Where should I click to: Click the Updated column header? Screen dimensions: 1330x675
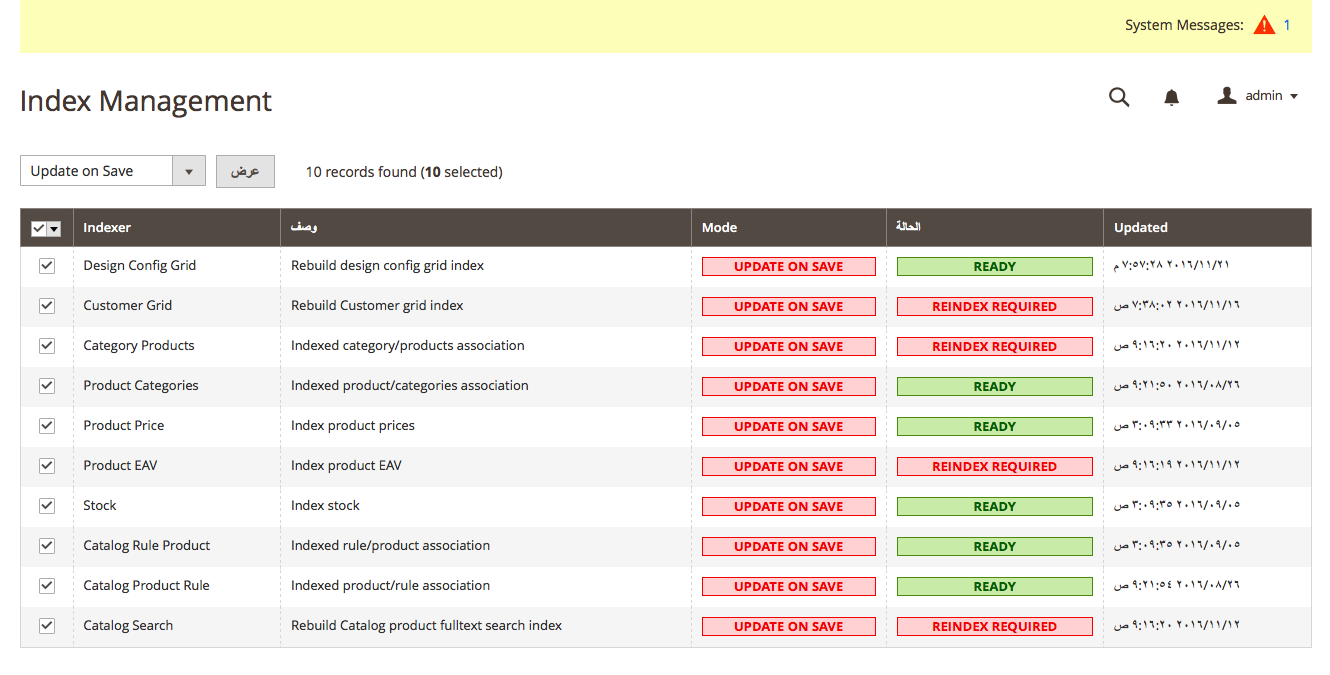[x=1140, y=228]
